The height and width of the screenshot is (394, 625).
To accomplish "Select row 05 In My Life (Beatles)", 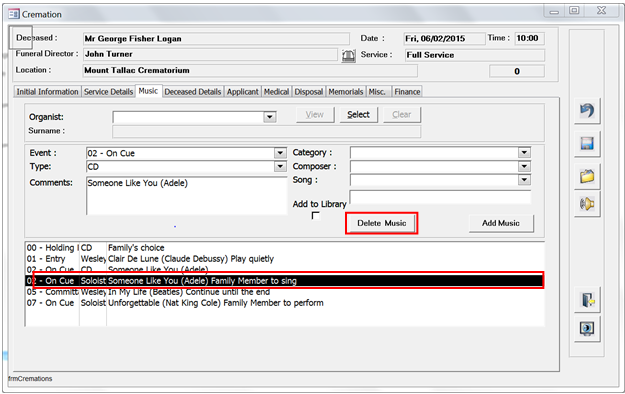I will (x=285, y=292).
